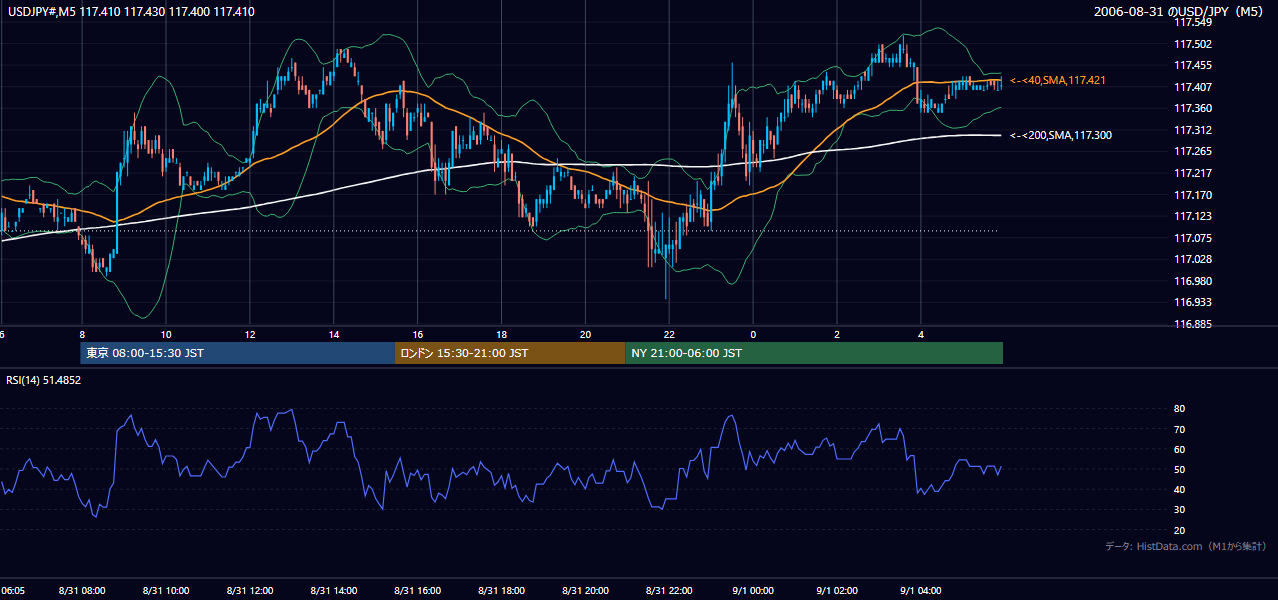The height and width of the screenshot is (600, 1278).
Task: Click price axis label 117.312
Action: pos(1191,130)
